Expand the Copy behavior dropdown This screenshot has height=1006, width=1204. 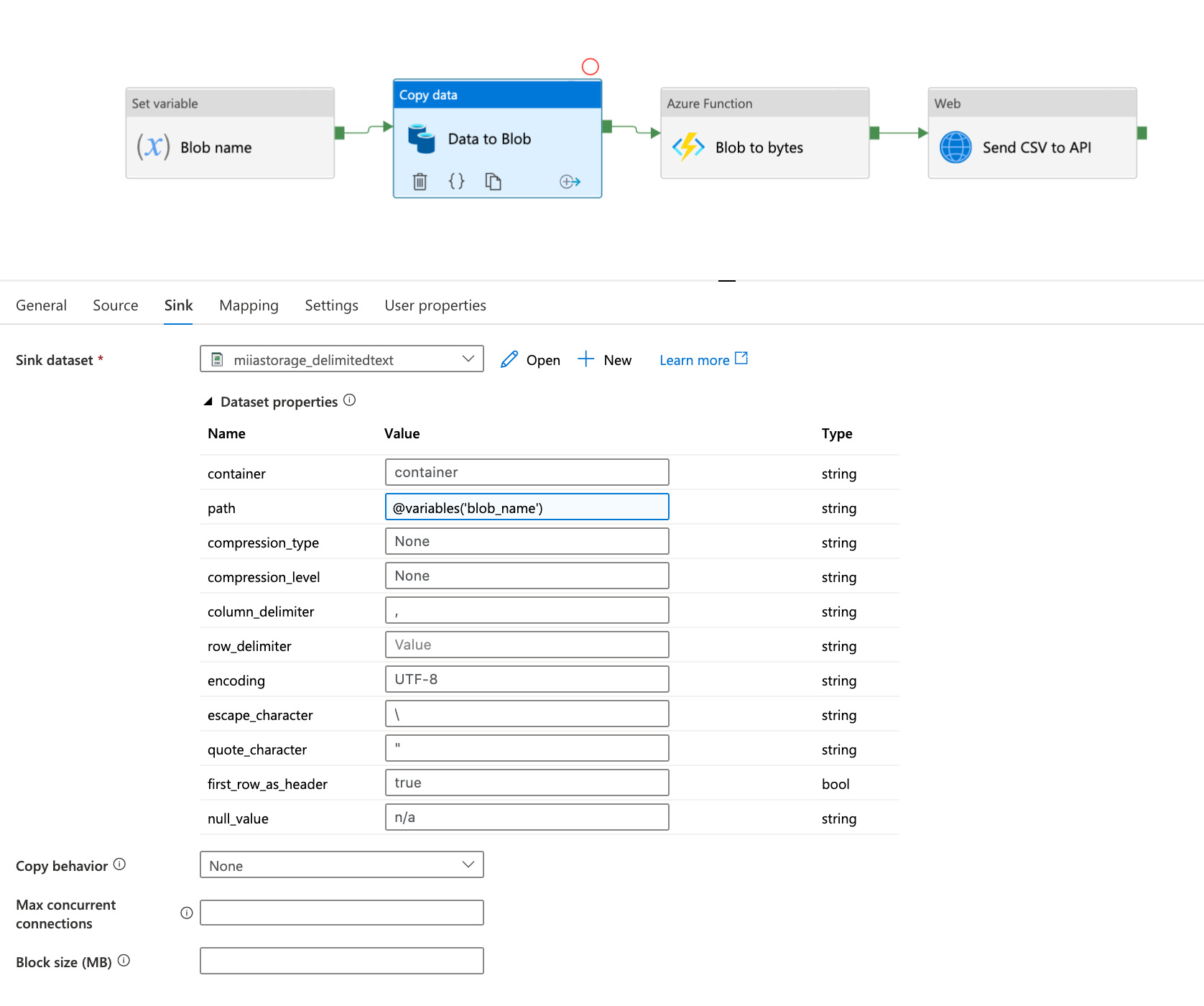341,865
